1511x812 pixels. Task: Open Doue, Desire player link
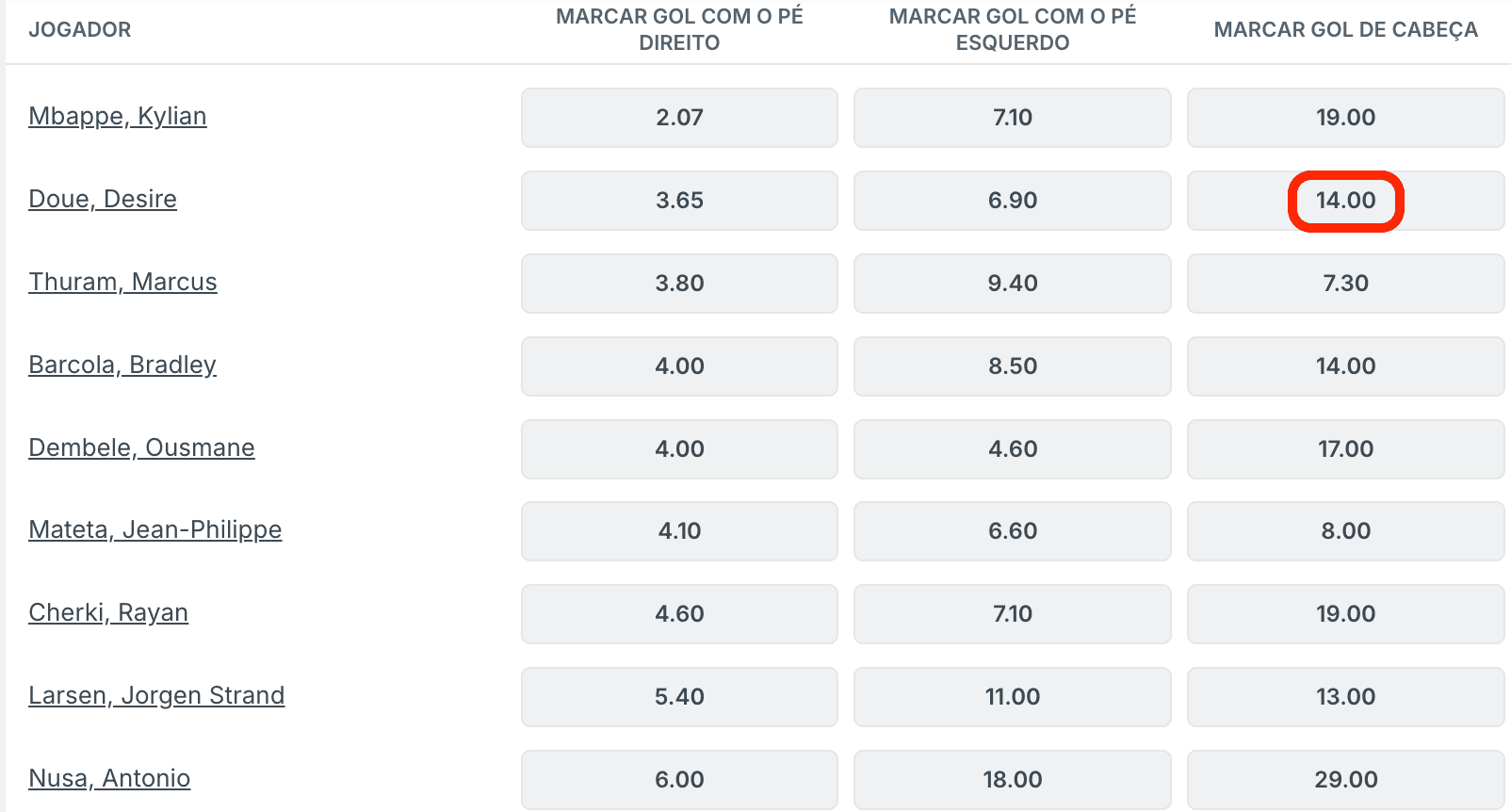103,200
